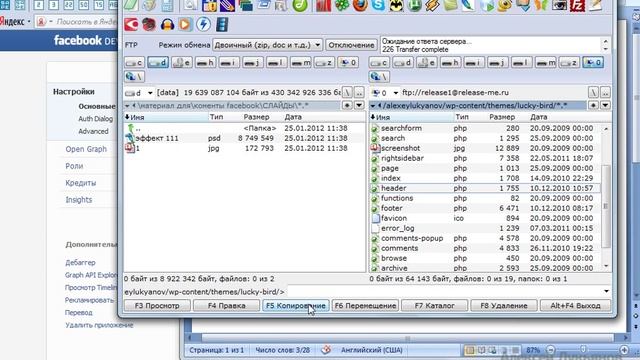Click right panel vertical scrollbar thumb

606,206
